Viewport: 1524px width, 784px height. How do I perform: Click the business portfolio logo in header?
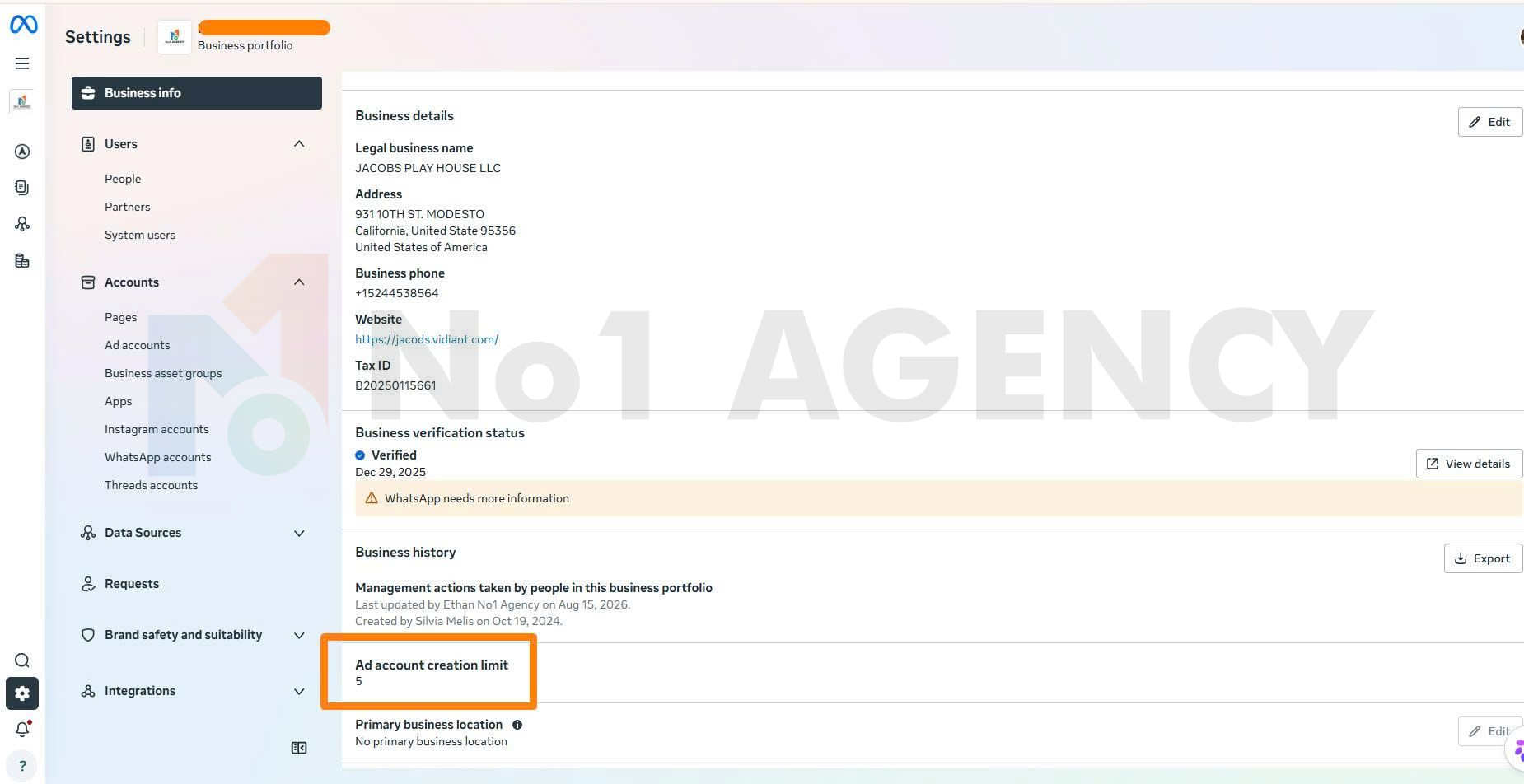coord(175,37)
